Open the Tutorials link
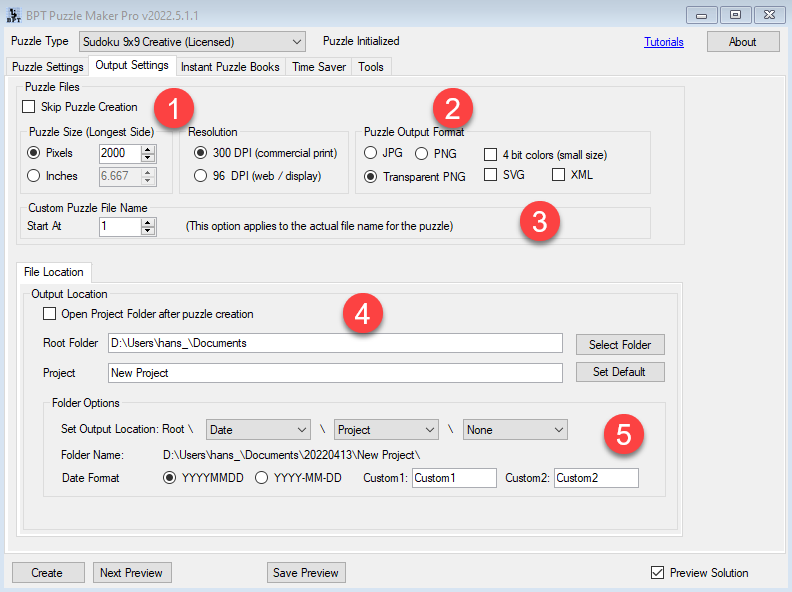 [x=663, y=42]
